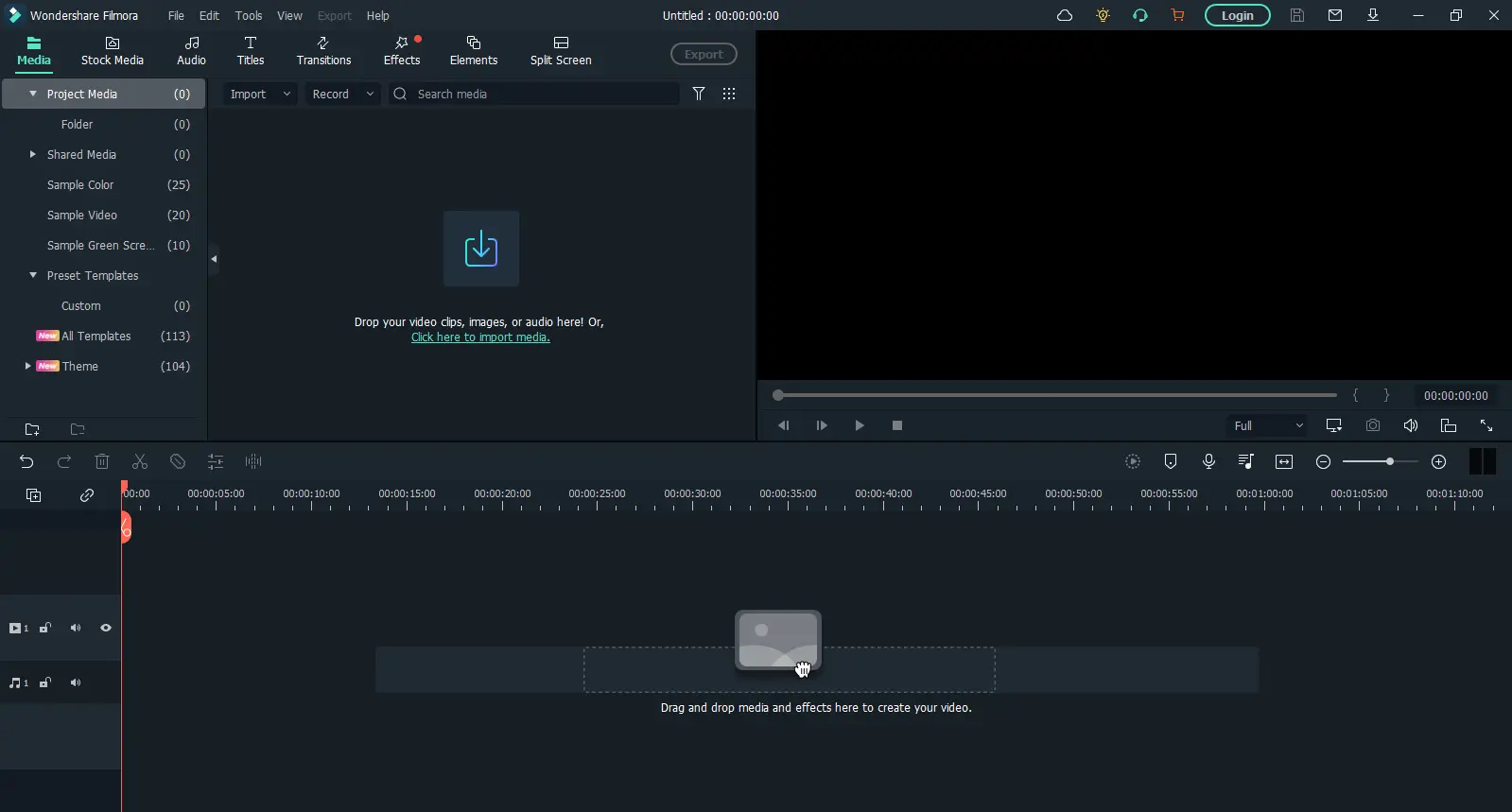Viewport: 1512px width, 812px height.
Task: Toggle lock on audio track 1
Action: (44, 682)
